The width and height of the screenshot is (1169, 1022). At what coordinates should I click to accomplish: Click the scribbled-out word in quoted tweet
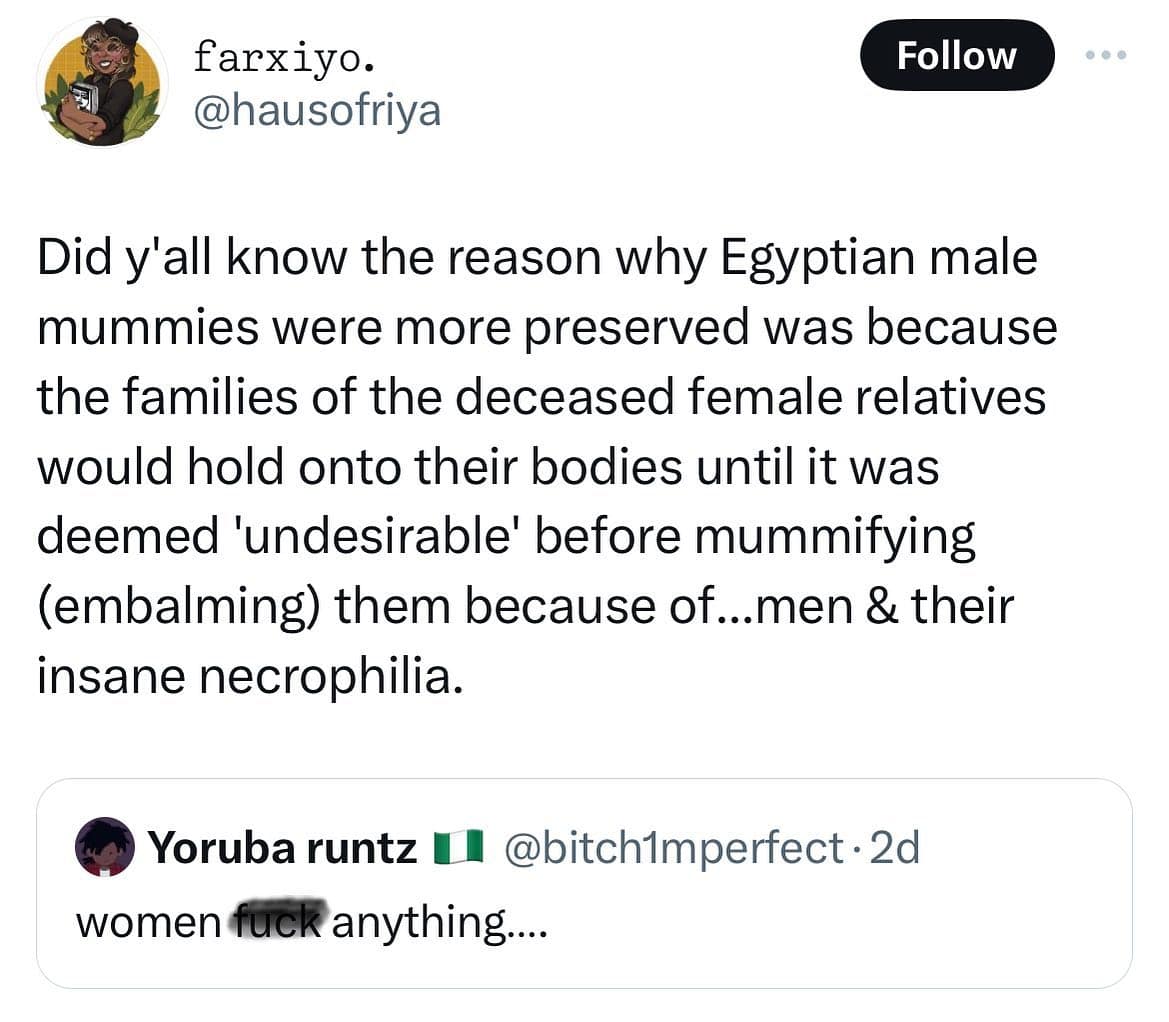[279, 921]
